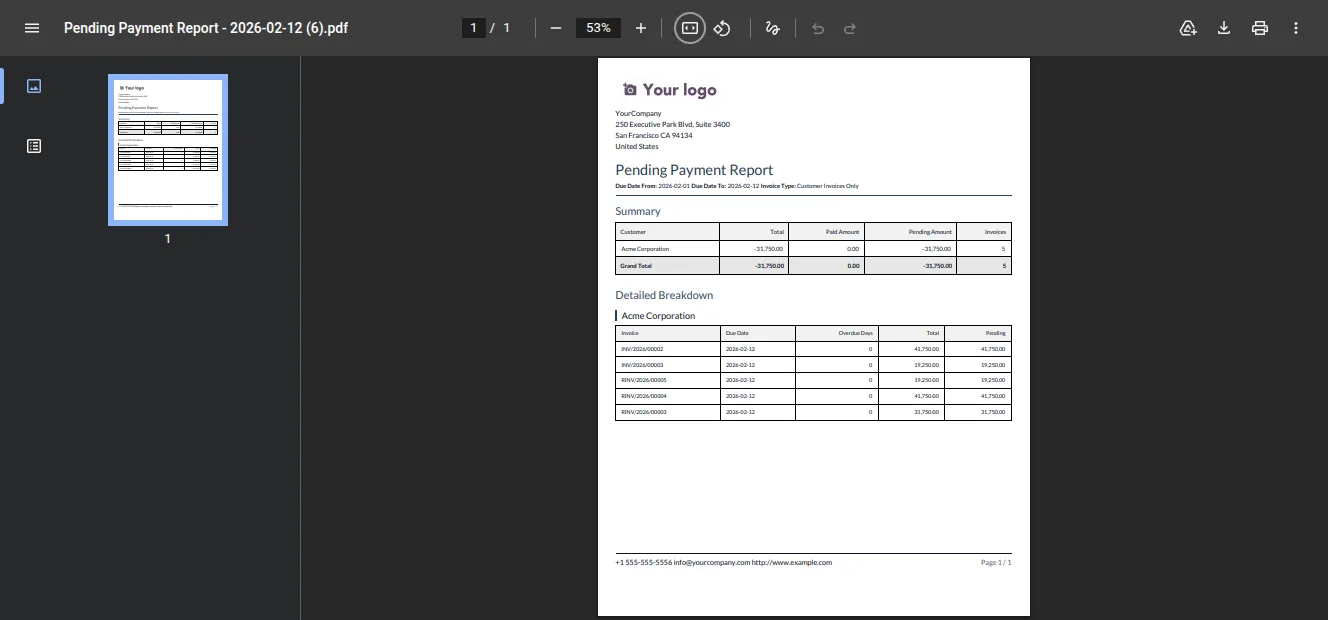Activate the draw annotation tool
This screenshot has height=620, width=1328.
(772, 28)
